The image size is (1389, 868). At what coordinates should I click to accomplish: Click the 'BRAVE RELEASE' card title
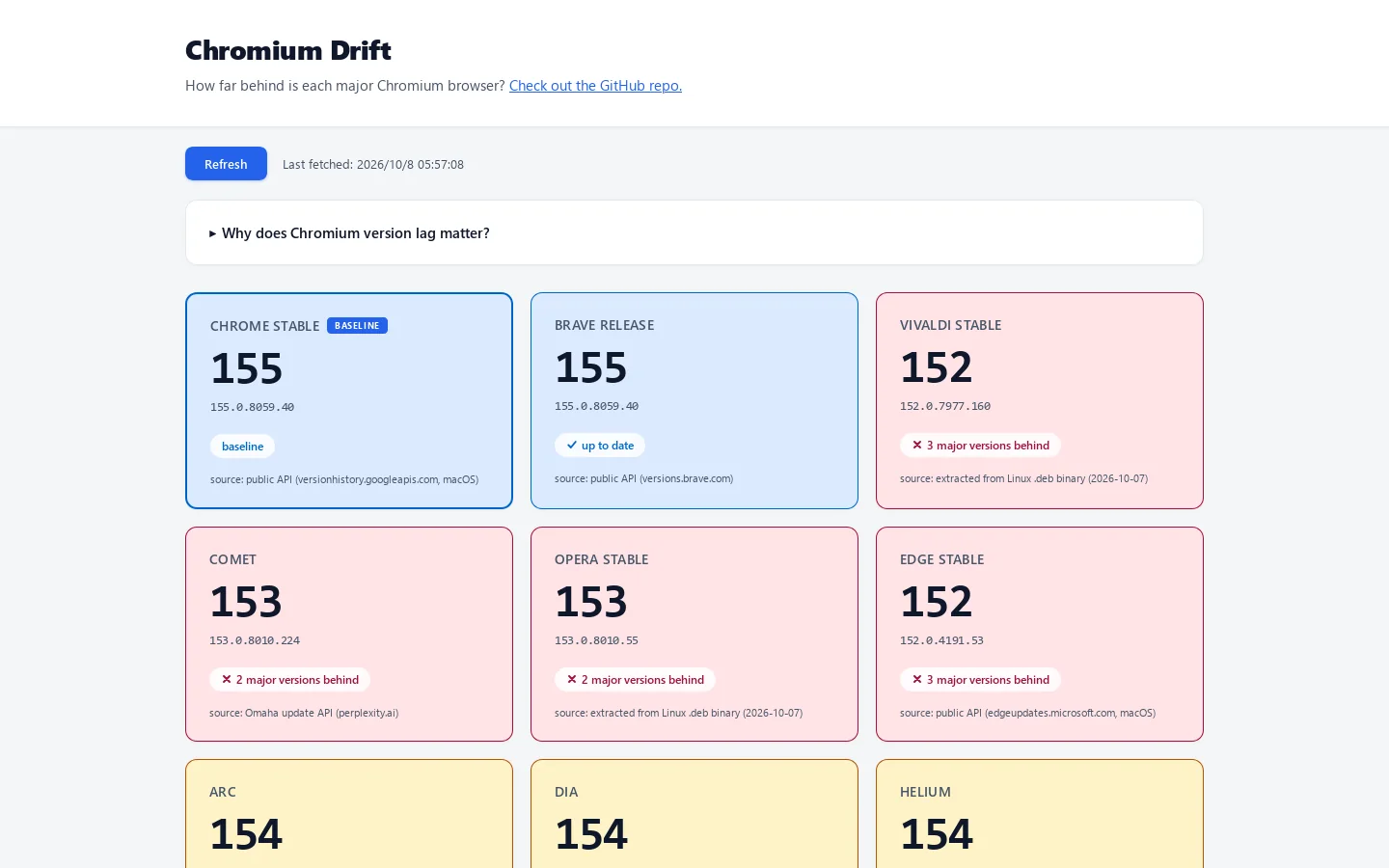click(x=604, y=325)
